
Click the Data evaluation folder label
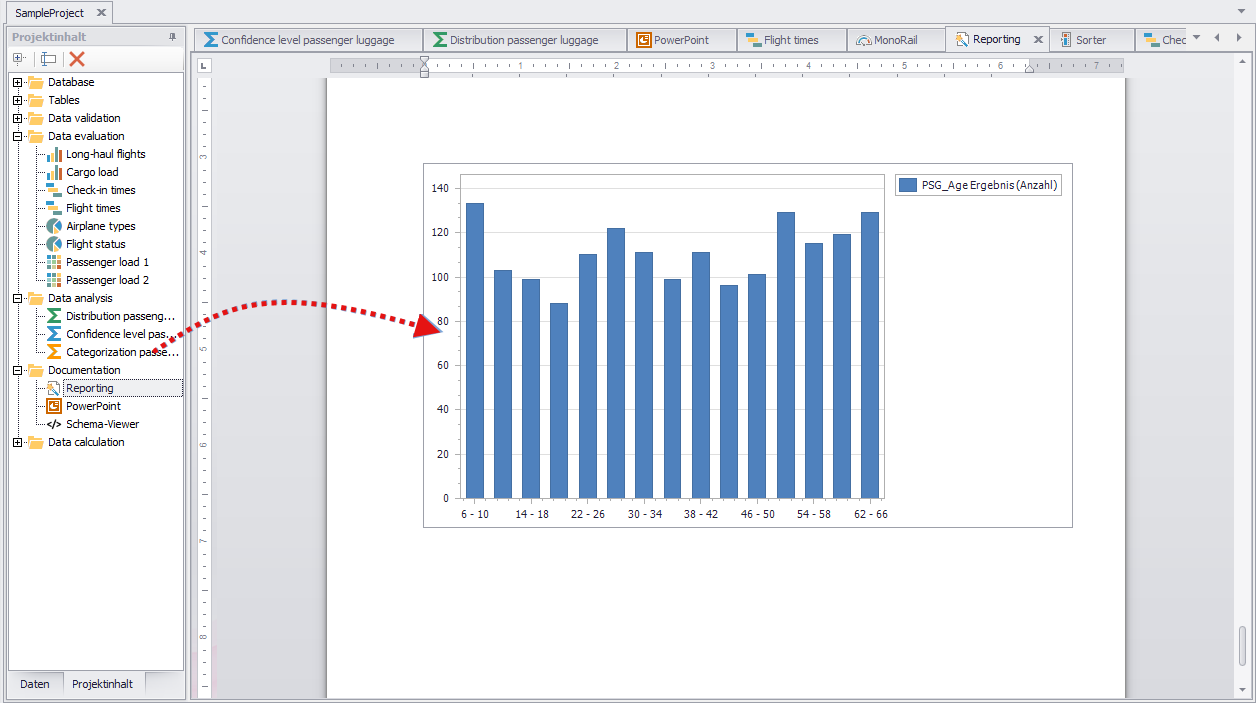point(86,136)
